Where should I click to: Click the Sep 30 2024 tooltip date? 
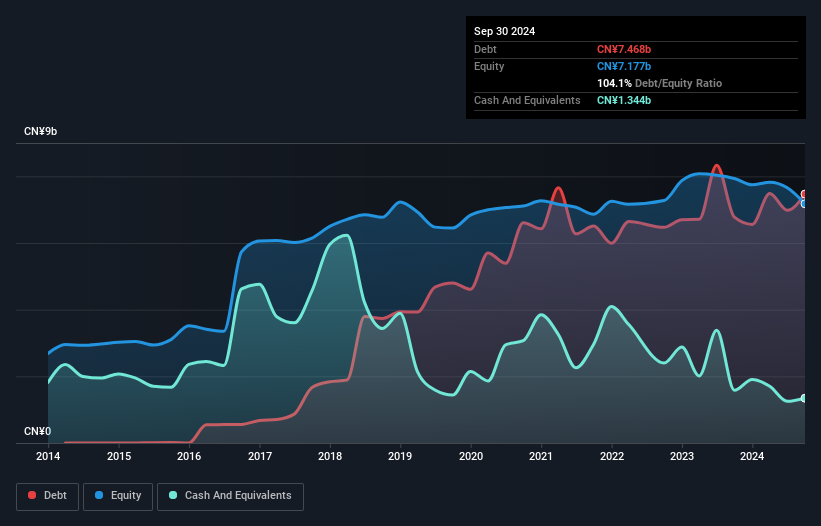tap(504, 31)
